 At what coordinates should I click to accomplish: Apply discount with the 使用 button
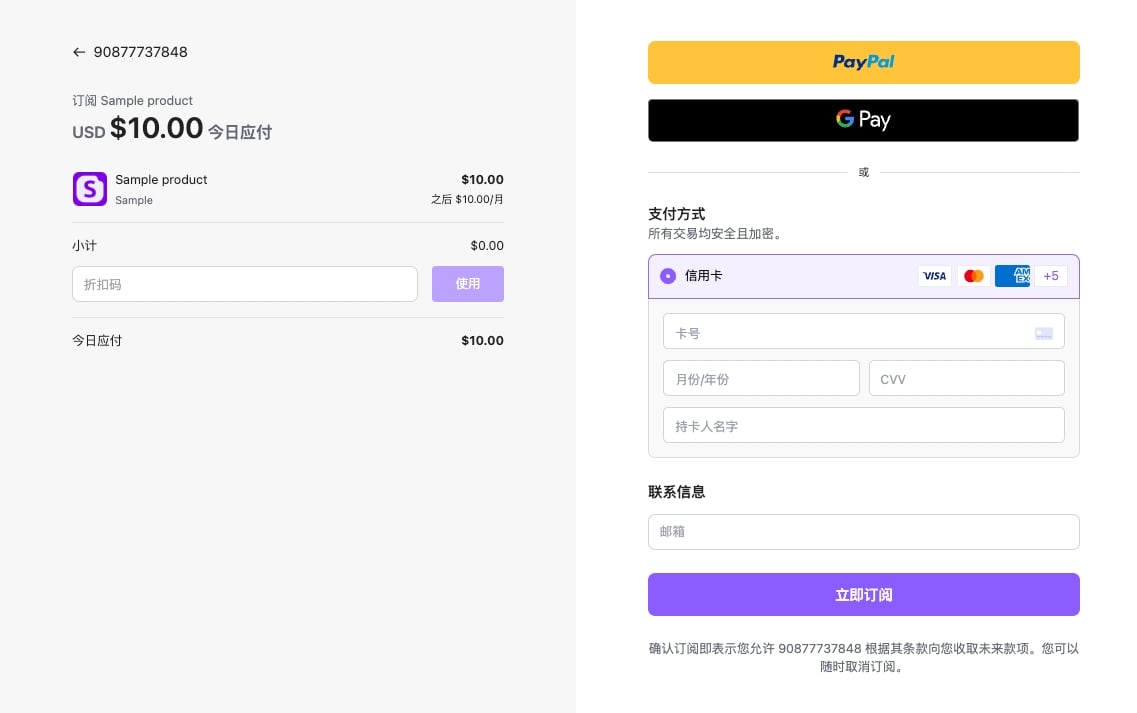468,284
